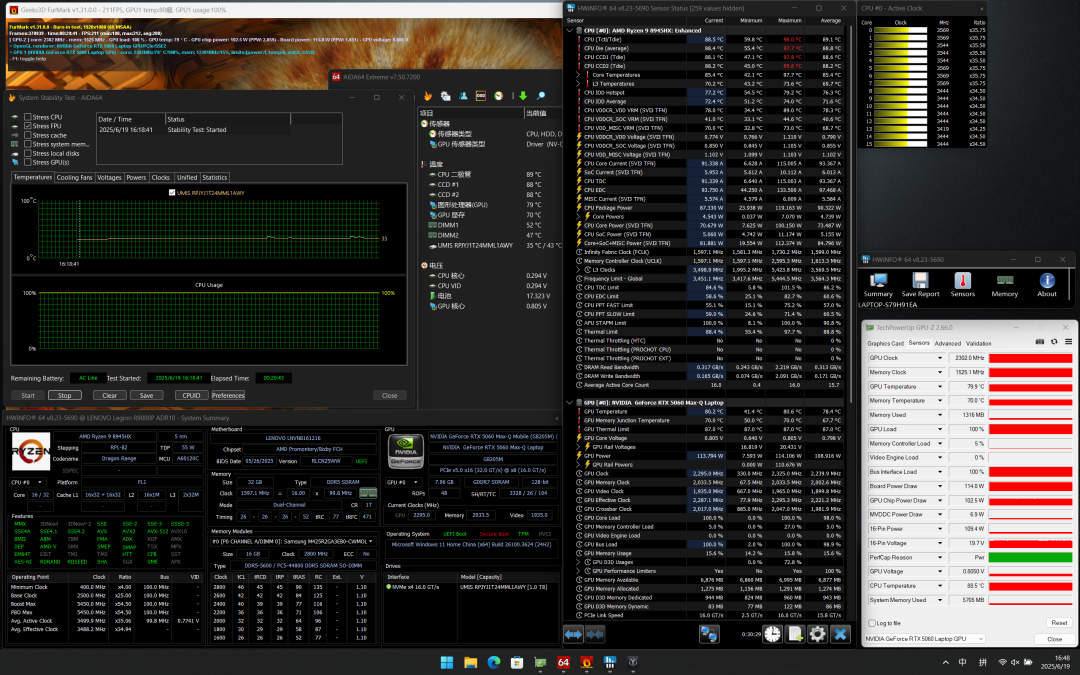Uncheck the Stress FPU checkbox
This screenshot has height=675, width=1080.
coord(28,126)
